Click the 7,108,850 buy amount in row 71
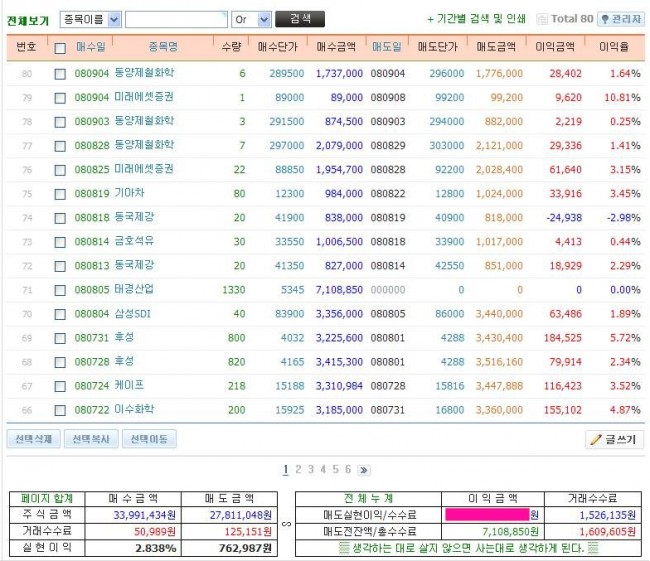This screenshot has height=561, width=650. pos(339,290)
